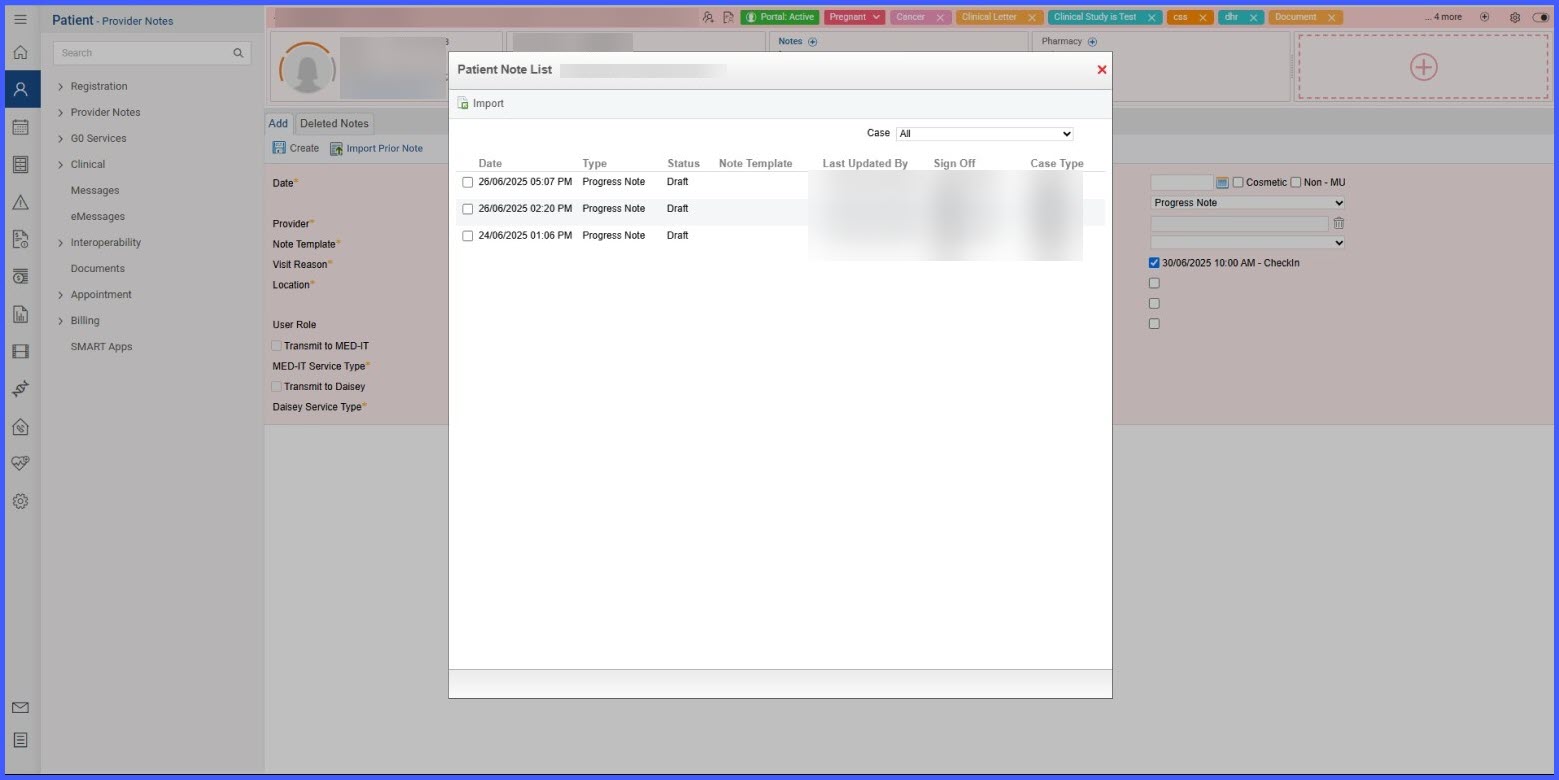This screenshot has width=1559, height=780.
Task: Click the large dashed add widget plus
Action: coord(1423,67)
